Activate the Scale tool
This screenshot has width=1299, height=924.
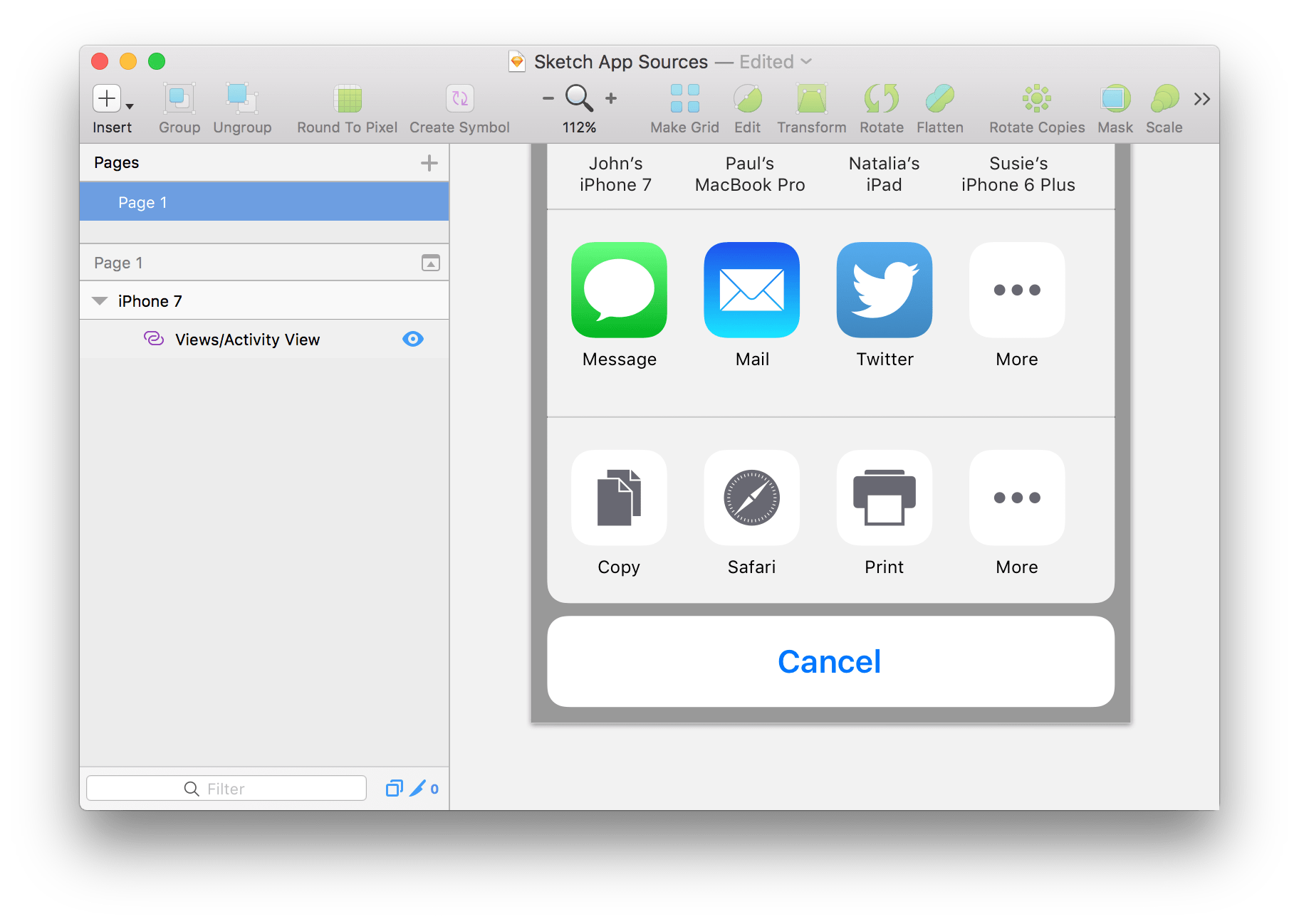click(1164, 100)
